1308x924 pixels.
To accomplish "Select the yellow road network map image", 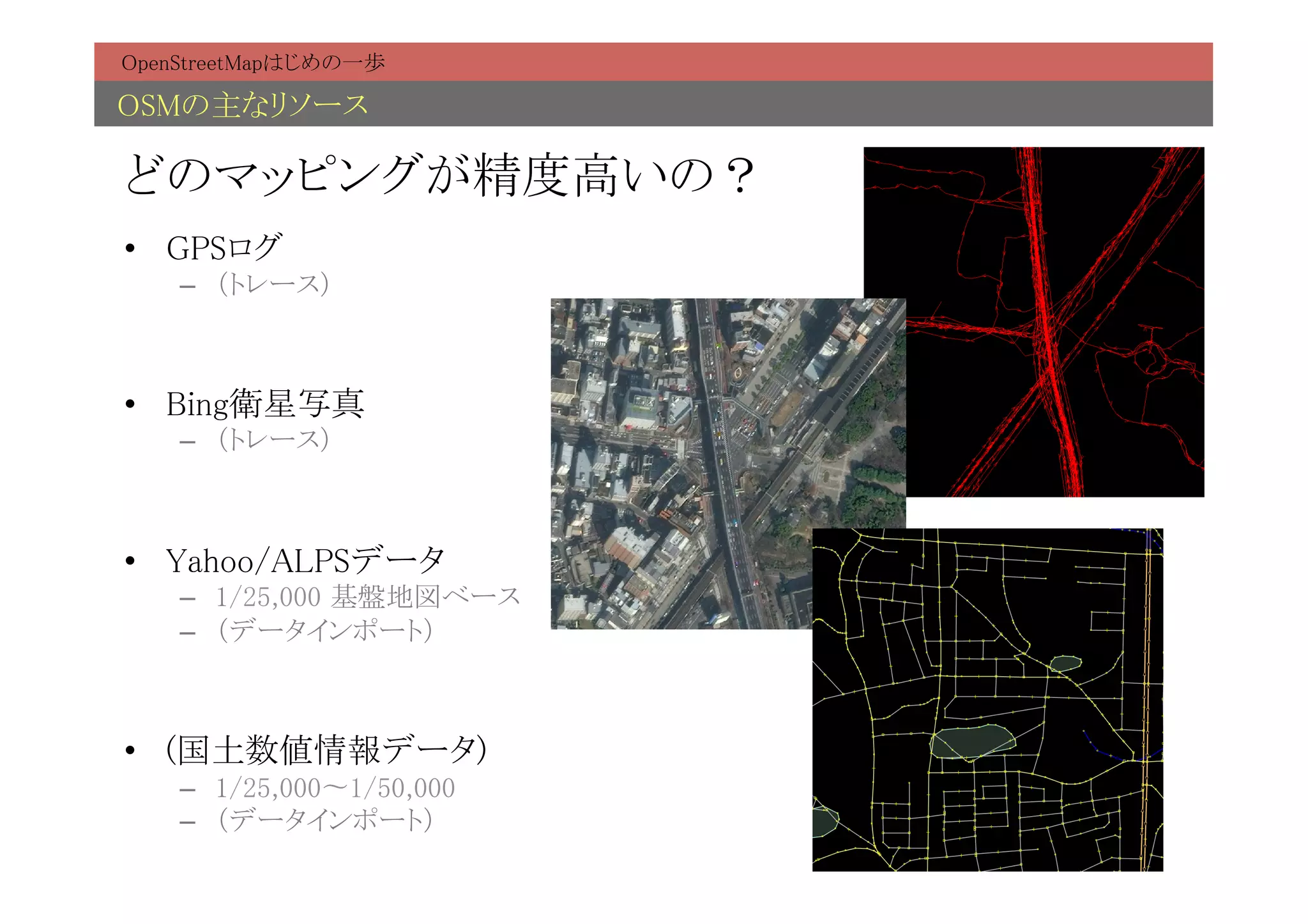I will pos(987,700).
